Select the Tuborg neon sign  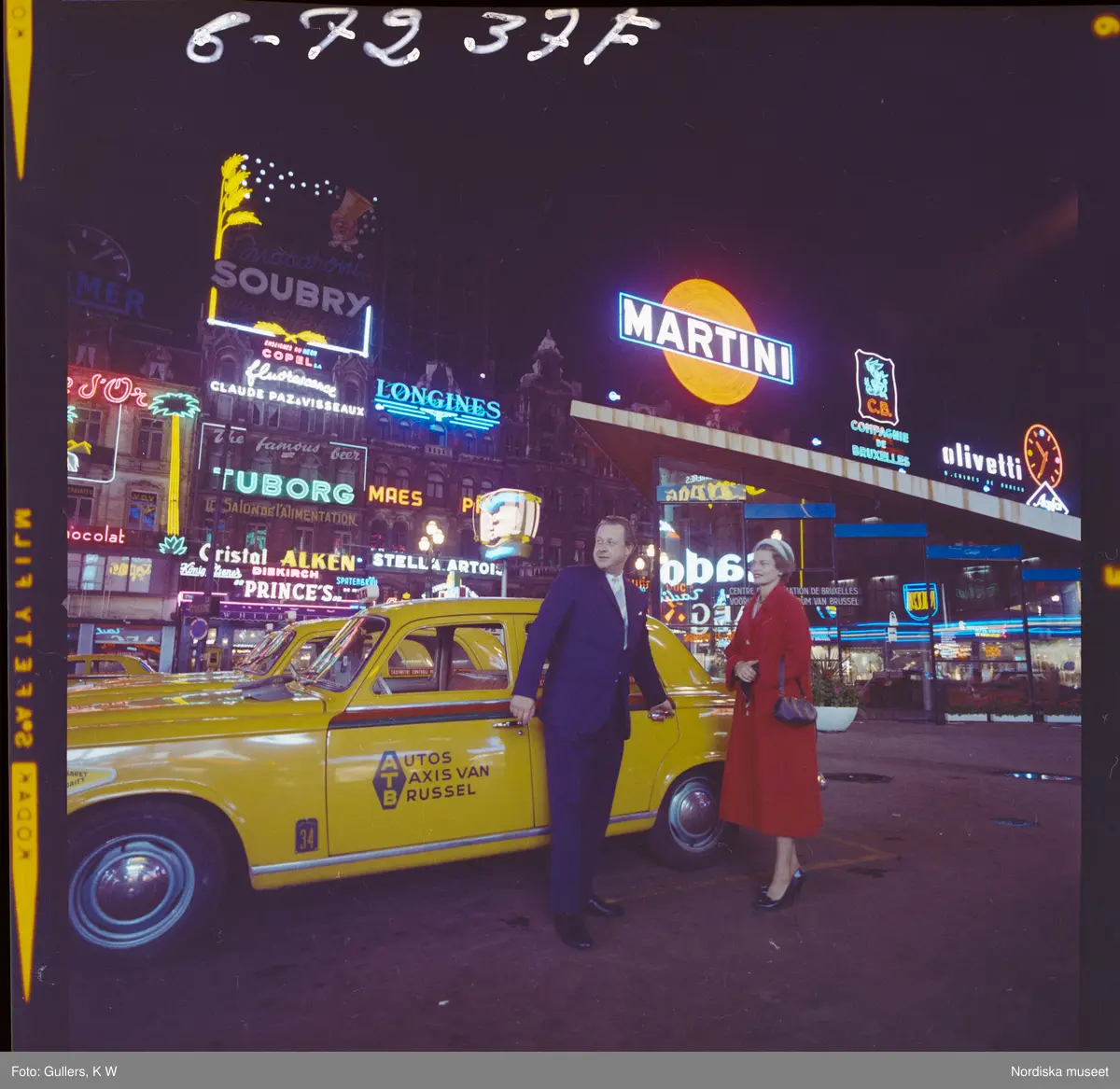tap(285, 486)
